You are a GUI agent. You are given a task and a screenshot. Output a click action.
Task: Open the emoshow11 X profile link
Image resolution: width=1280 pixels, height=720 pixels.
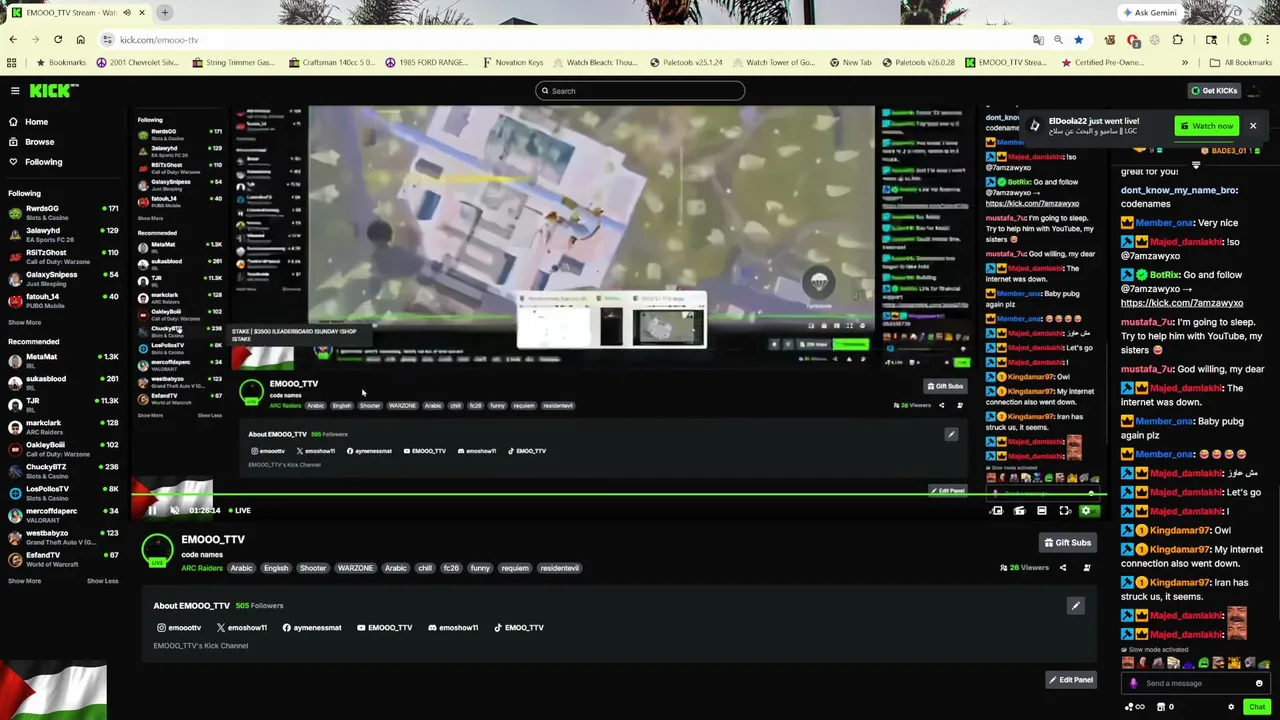pos(242,627)
